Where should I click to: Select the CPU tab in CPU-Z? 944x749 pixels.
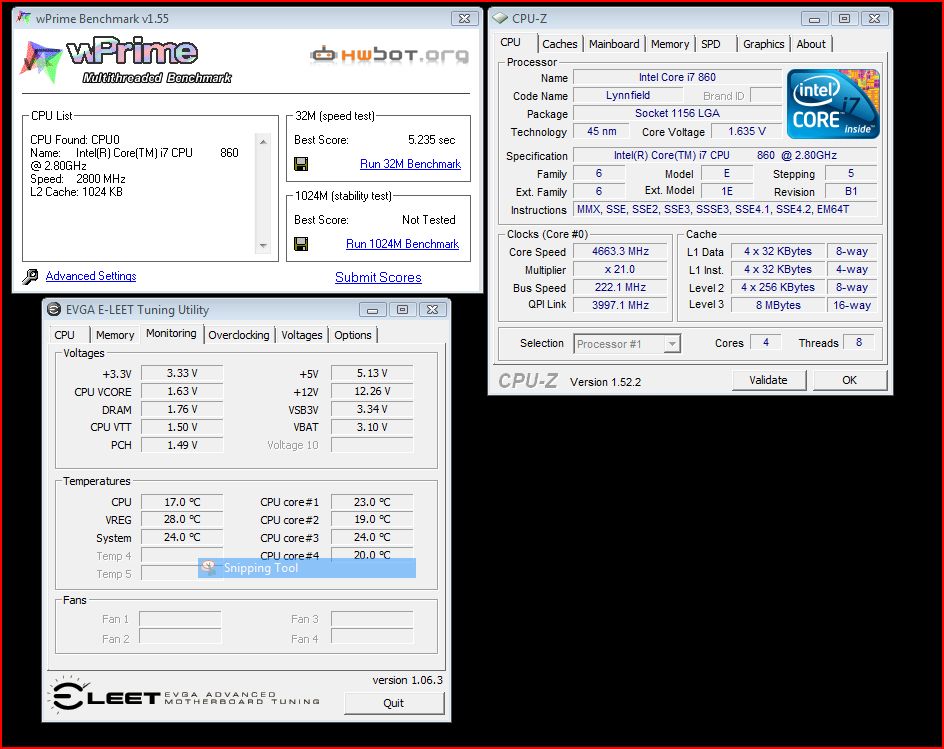pos(511,42)
